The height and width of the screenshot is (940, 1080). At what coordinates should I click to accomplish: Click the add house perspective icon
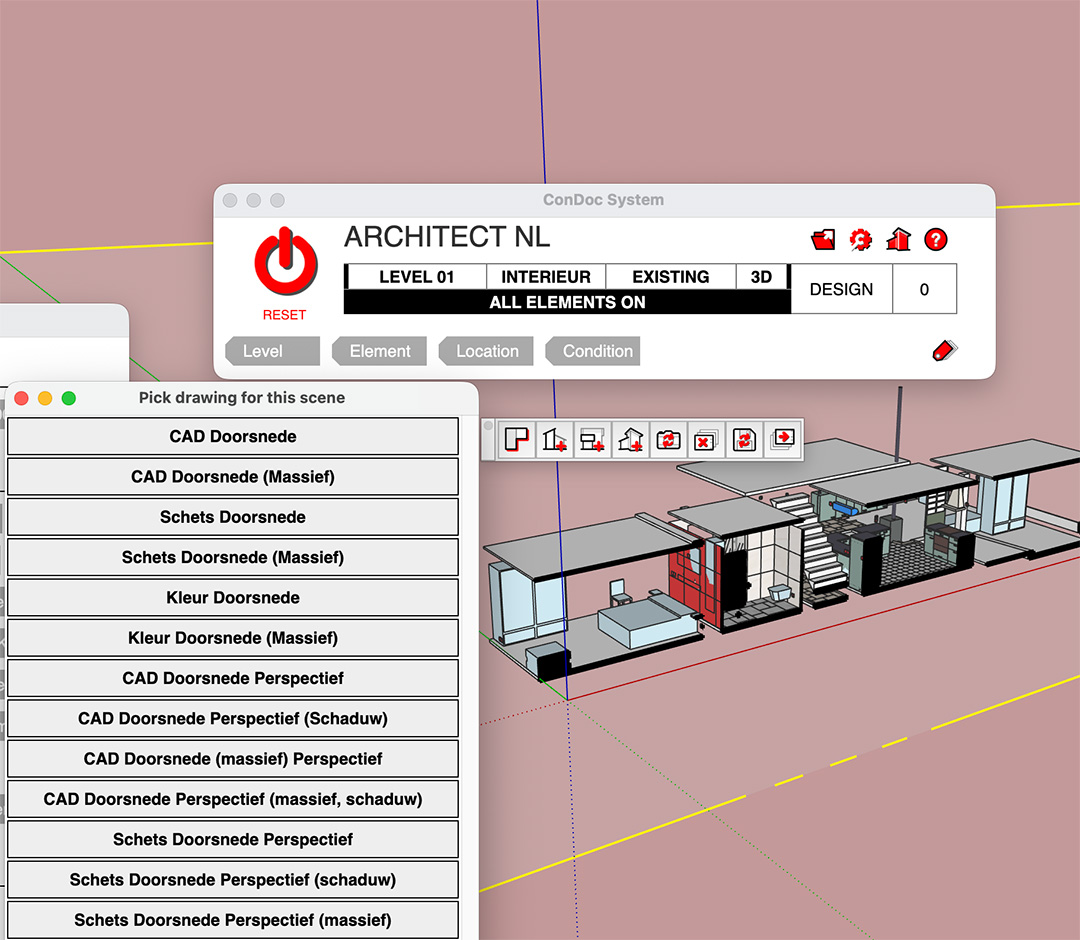(x=630, y=439)
